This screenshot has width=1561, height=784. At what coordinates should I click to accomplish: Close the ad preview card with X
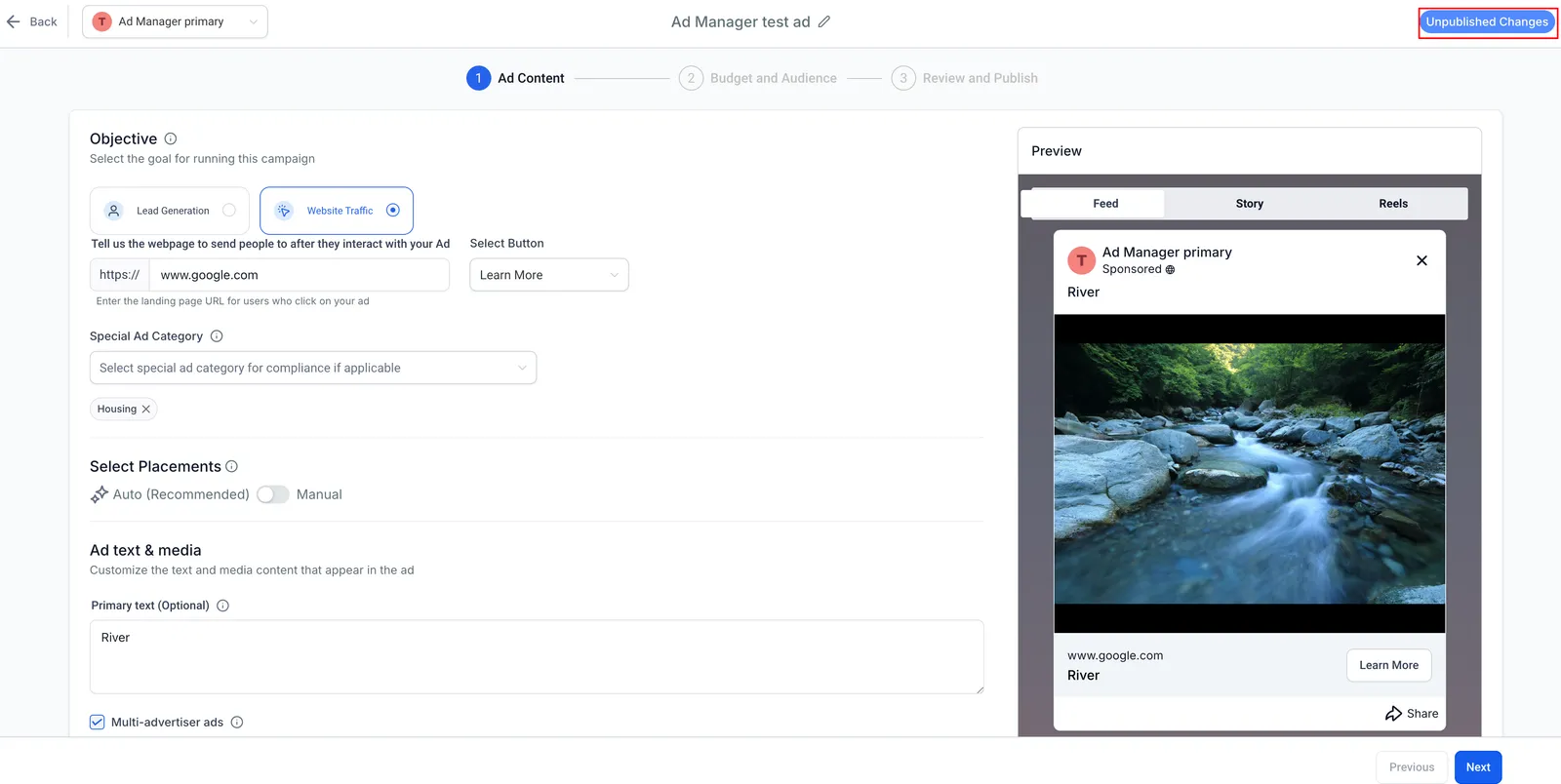point(1421,260)
